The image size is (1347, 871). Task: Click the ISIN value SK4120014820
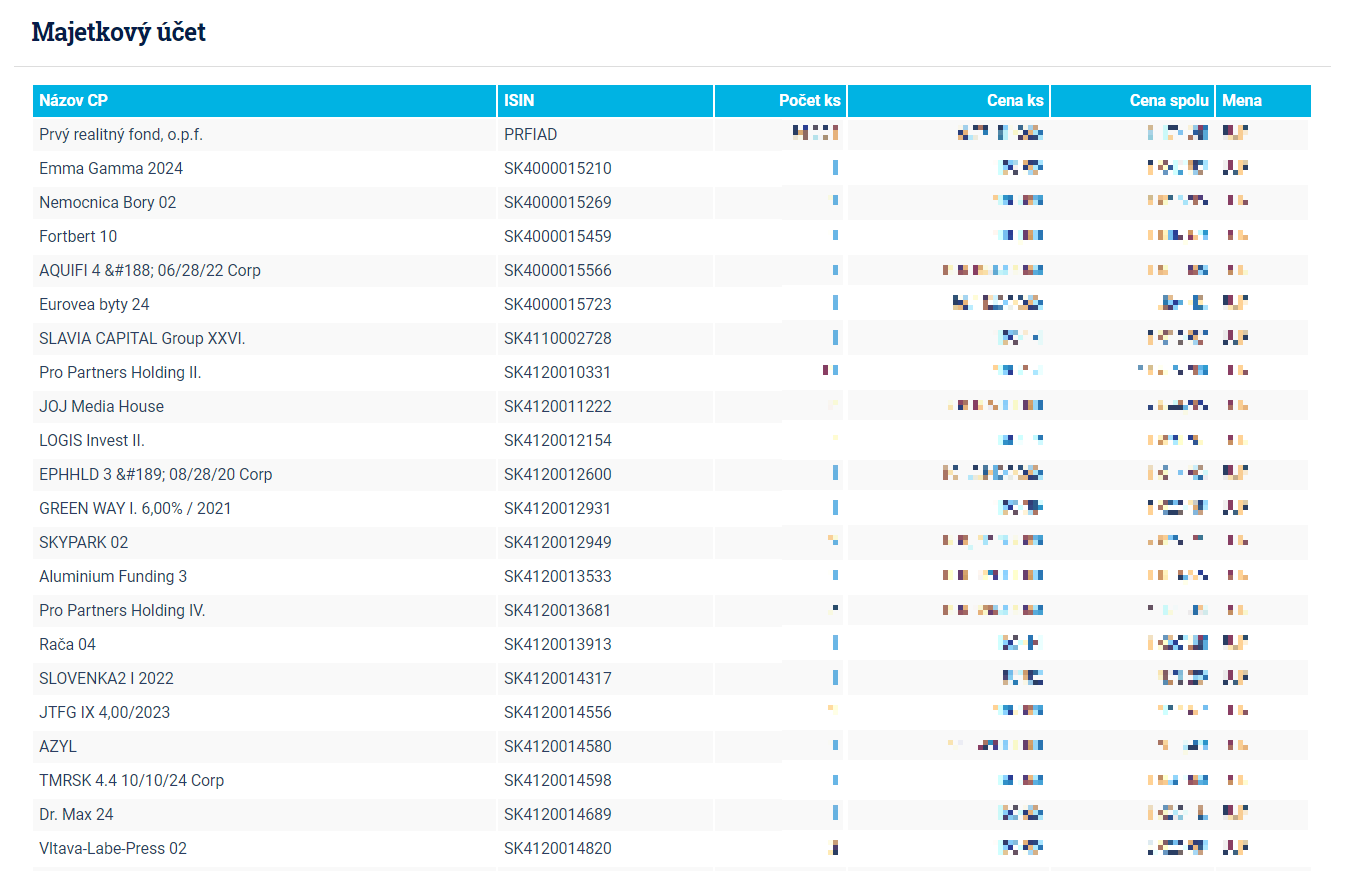coord(558,848)
